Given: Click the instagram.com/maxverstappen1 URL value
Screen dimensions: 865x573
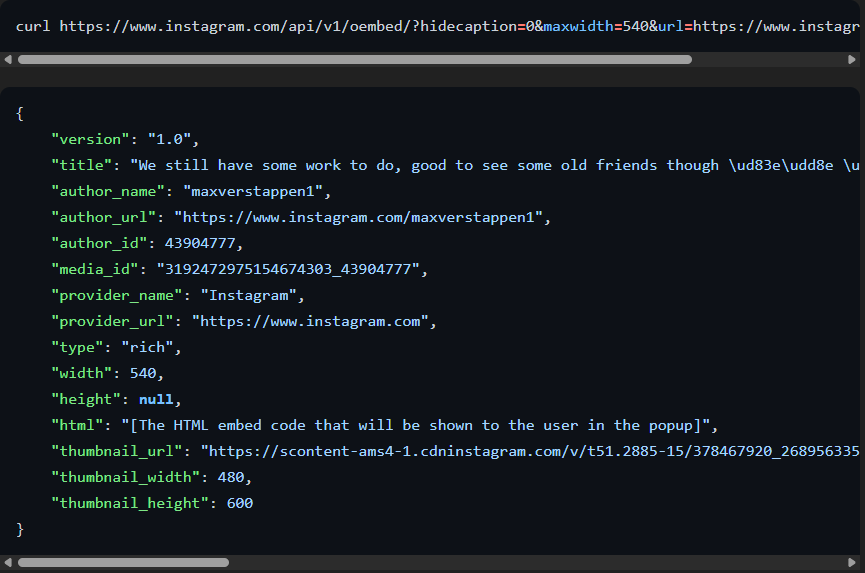Looking at the screenshot, I should tap(359, 217).
